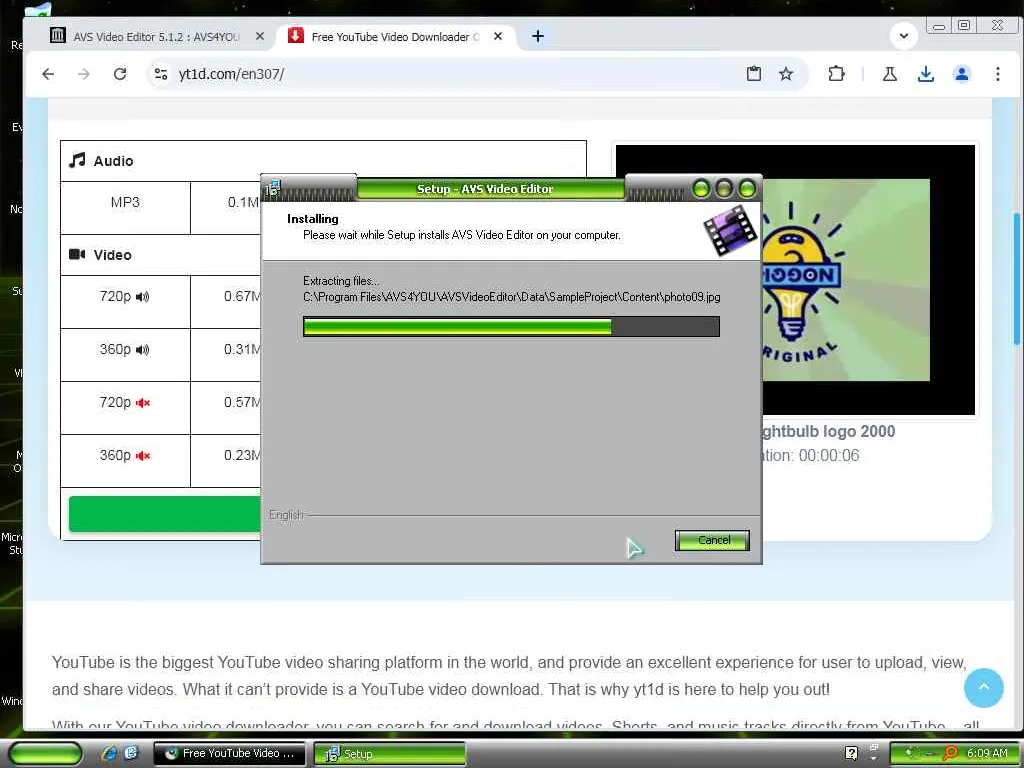Click the 'Extracting files...' status text
Viewport: 1024px width, 768px height.
click(x=341, y=281)
